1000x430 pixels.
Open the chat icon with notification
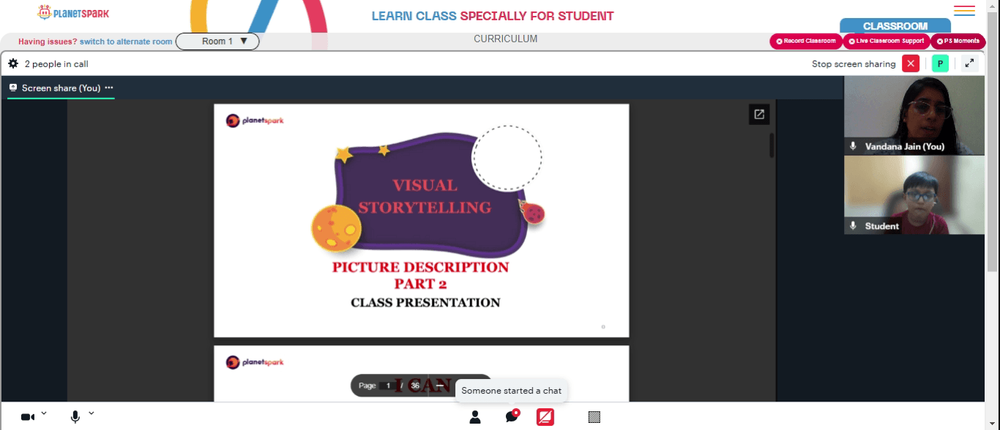tap(511, 417)
